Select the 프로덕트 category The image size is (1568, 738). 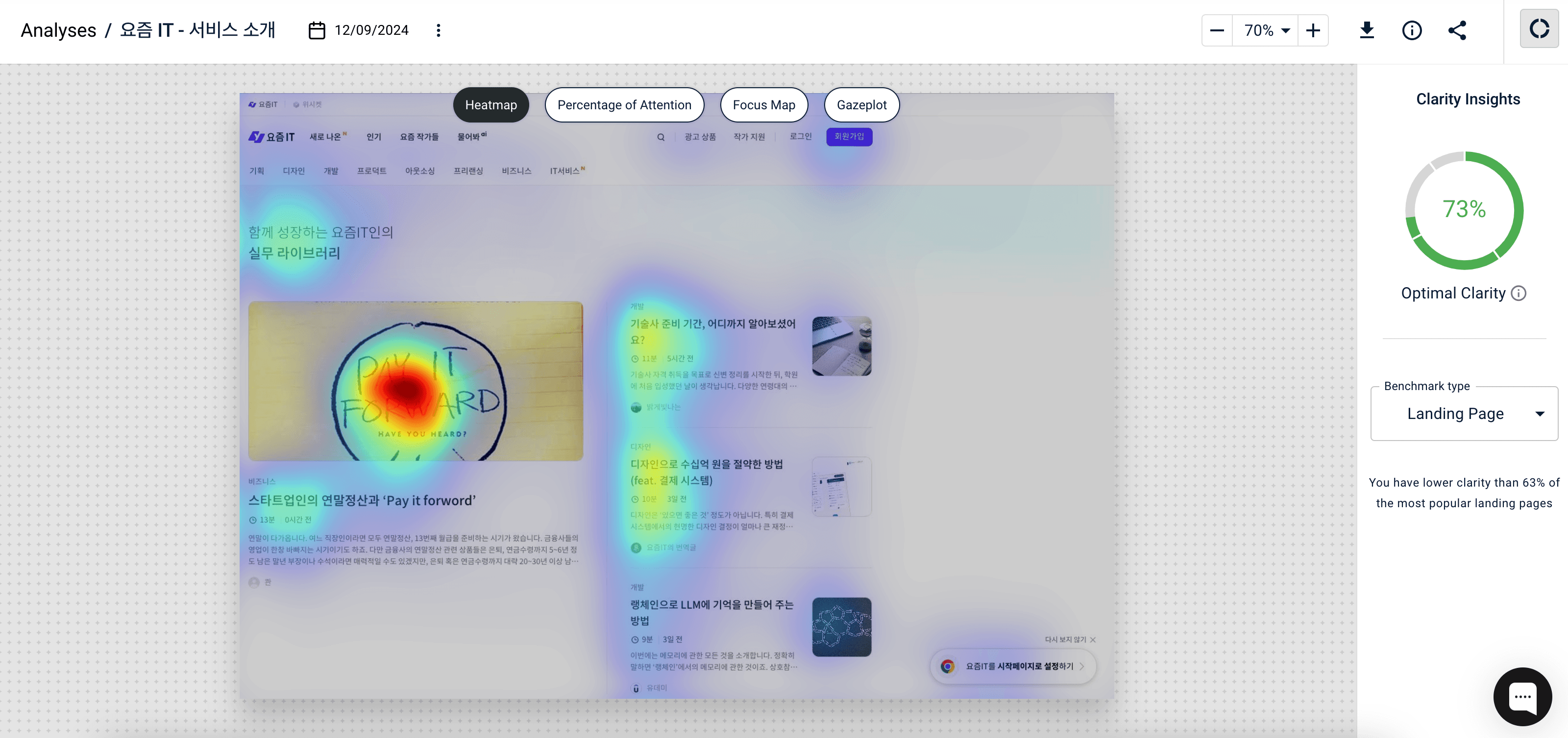371,171
